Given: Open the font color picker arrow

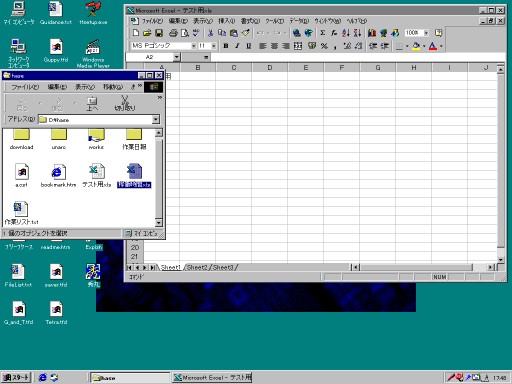Looking at the screenshot, I should pos(441,46).
